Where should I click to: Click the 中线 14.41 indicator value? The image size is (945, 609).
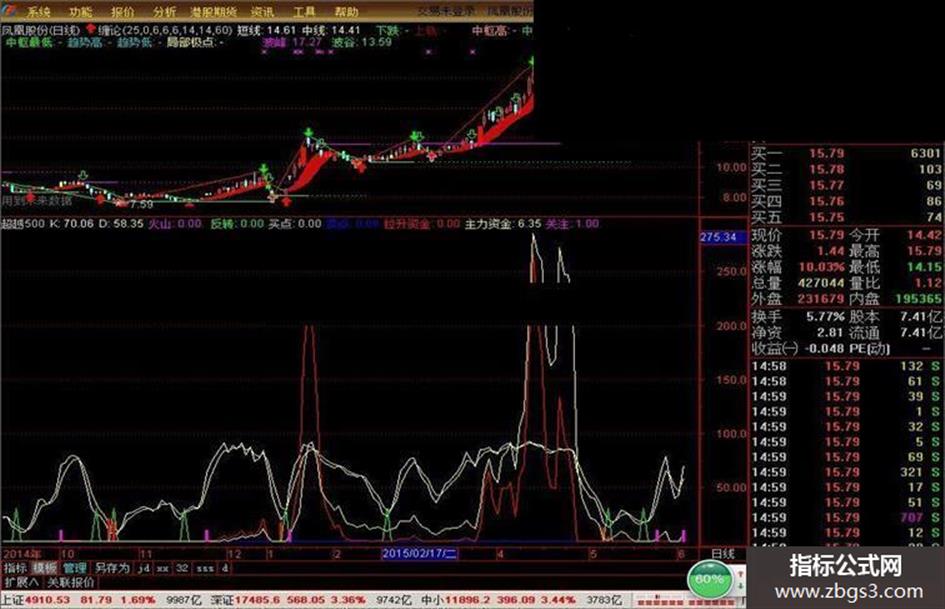[x=331, y=30]
